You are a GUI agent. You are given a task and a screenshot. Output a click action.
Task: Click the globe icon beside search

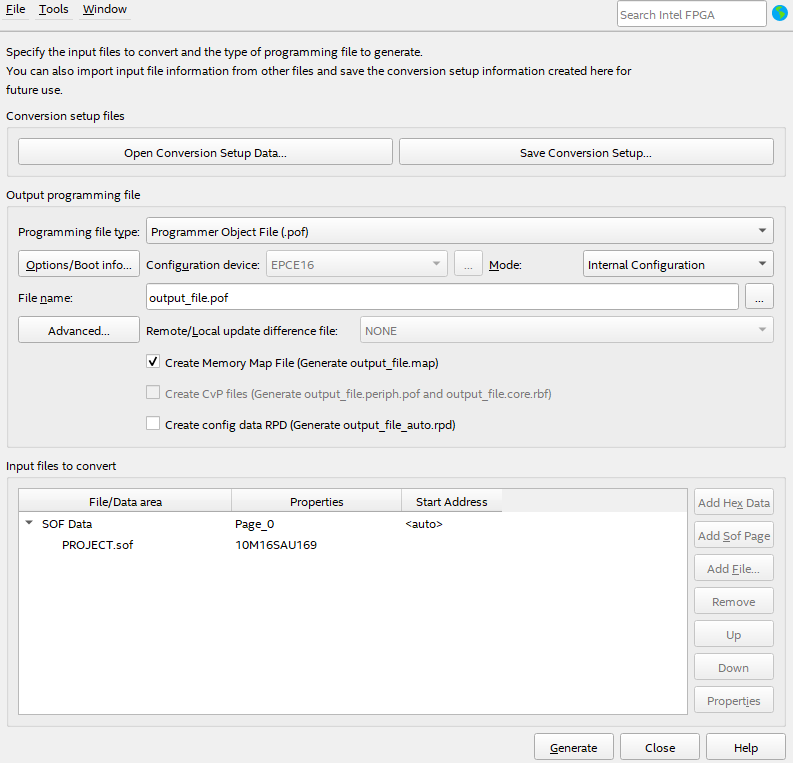779,14
